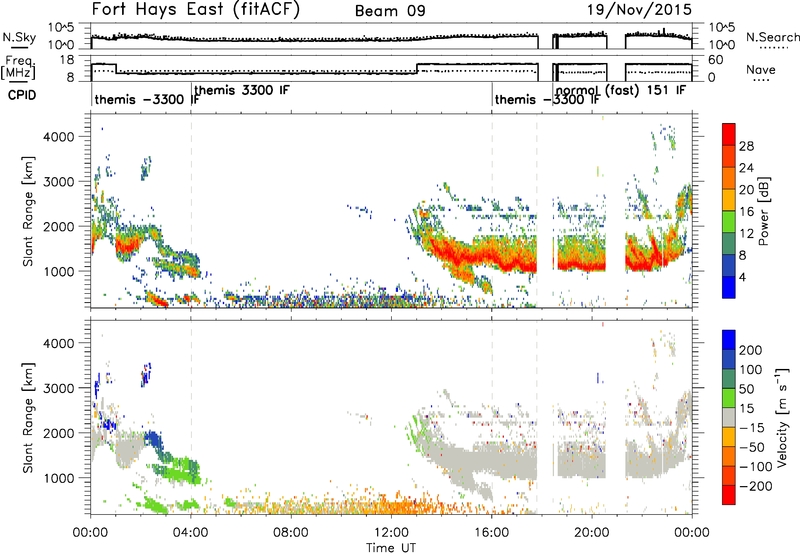Click the 'Fort Hays East (fitACF)' title
Viewport: 800px width, 554px height.
(x=195, y=9)
